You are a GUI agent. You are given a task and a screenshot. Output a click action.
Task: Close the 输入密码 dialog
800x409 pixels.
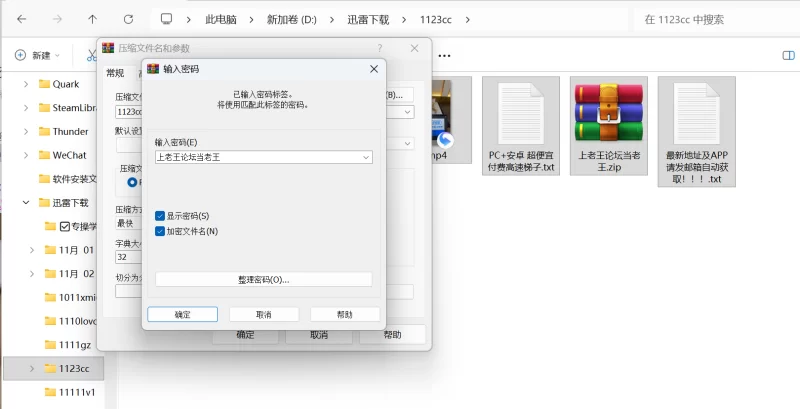pyautogui.click(x=374, y=68)
